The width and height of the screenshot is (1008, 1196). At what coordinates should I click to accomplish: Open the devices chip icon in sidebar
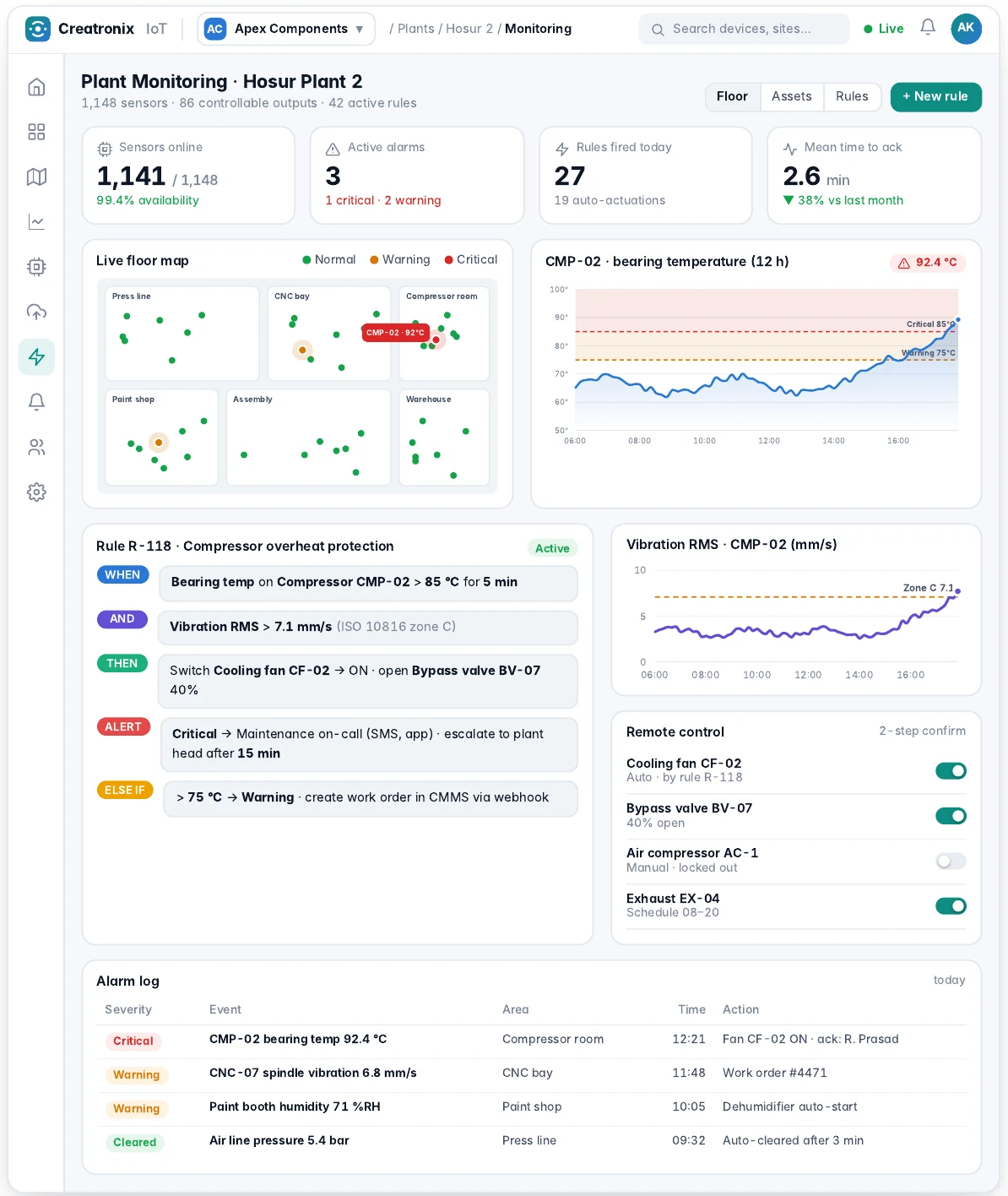tap(36, 267)
